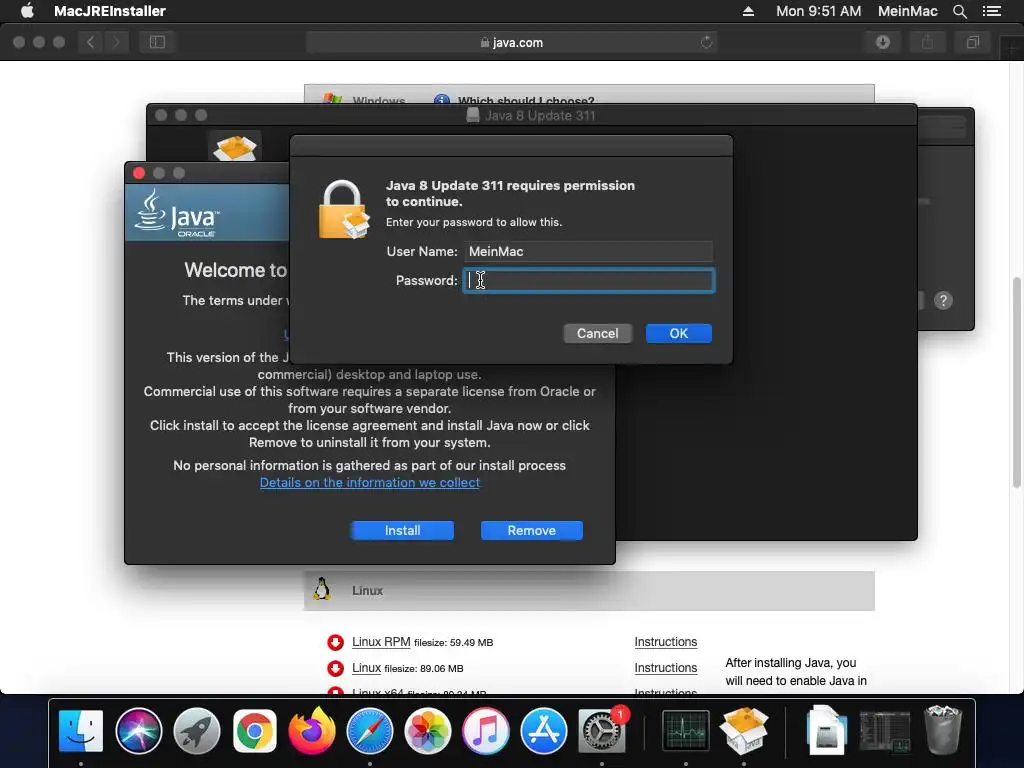Open Instructions for Linux RPM
This screenshot has width=1024, height=768.
[x=665, y=642]
